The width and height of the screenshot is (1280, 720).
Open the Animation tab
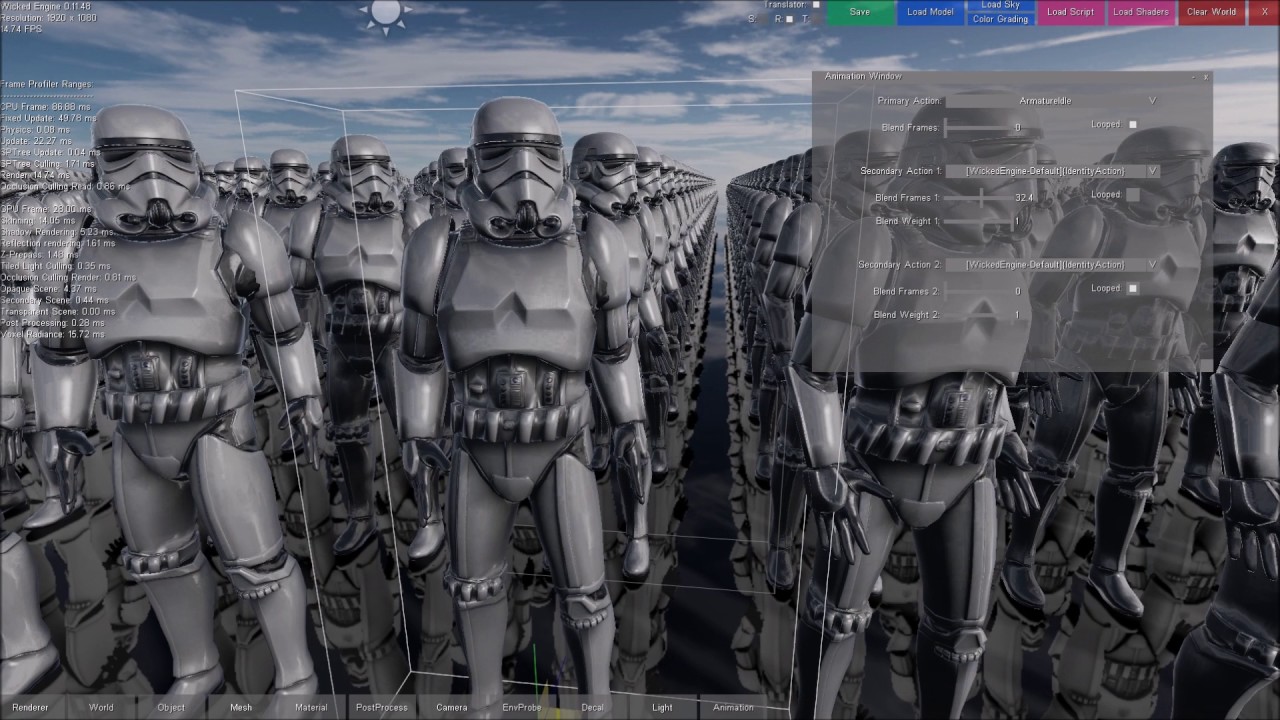click(x=733, y=707)
